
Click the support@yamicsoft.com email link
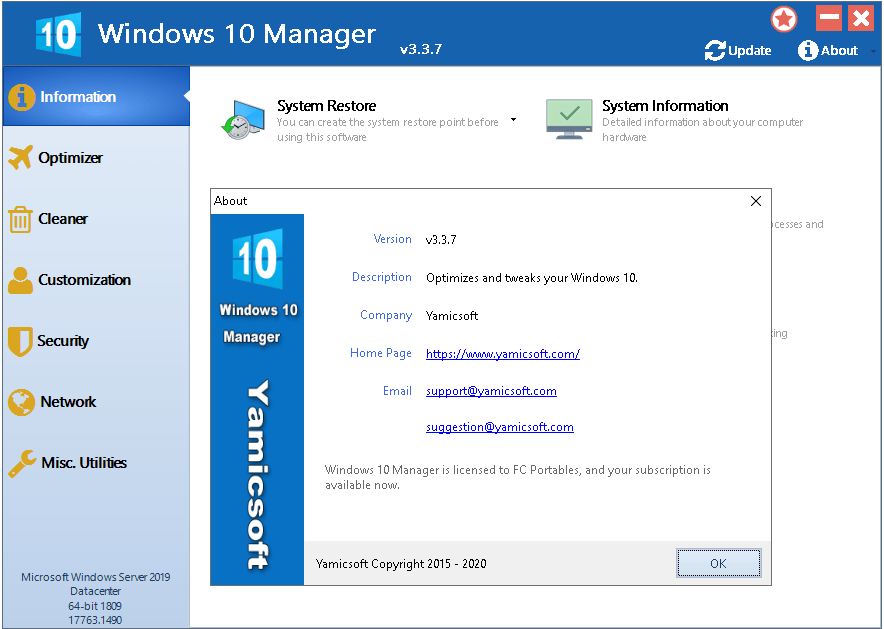[x=491, y=391]
